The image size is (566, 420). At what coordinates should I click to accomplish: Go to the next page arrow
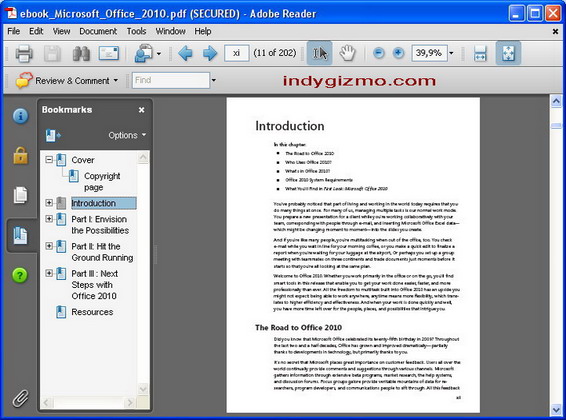pyautogui.click(x=210, y=53)
